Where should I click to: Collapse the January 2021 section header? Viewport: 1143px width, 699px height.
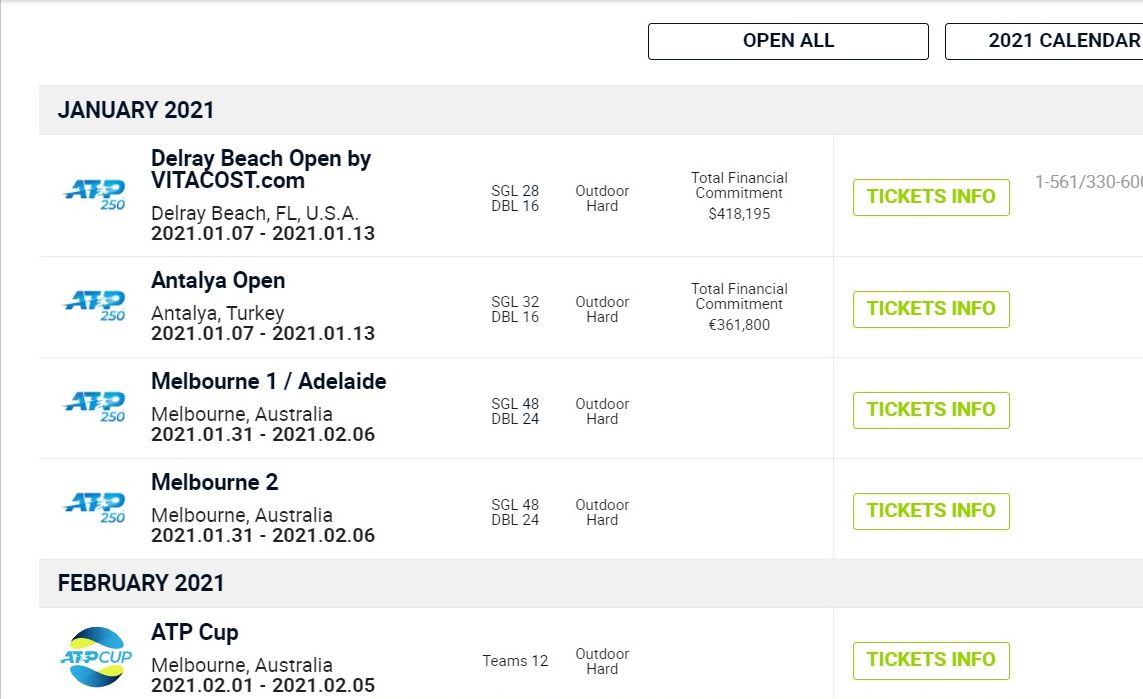(136, 110)
